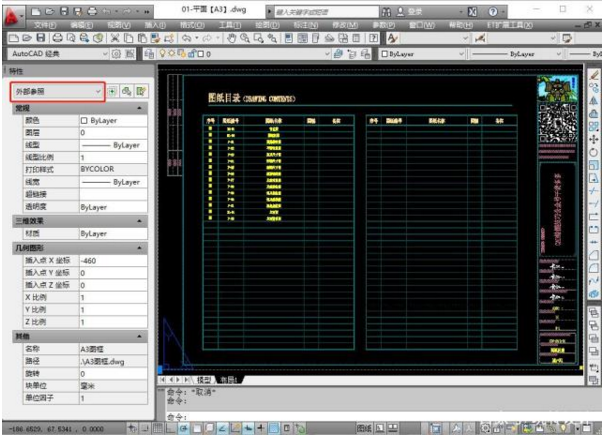Click the command line input field
The width and height of the screenshot is (602, 436).
point(384,417)
